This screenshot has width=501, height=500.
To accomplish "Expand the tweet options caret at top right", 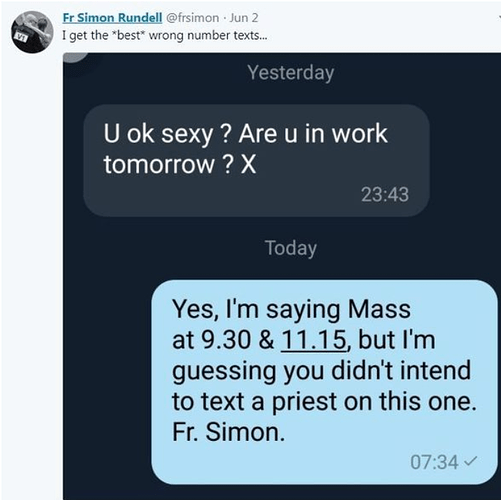I will click(499, 17).
